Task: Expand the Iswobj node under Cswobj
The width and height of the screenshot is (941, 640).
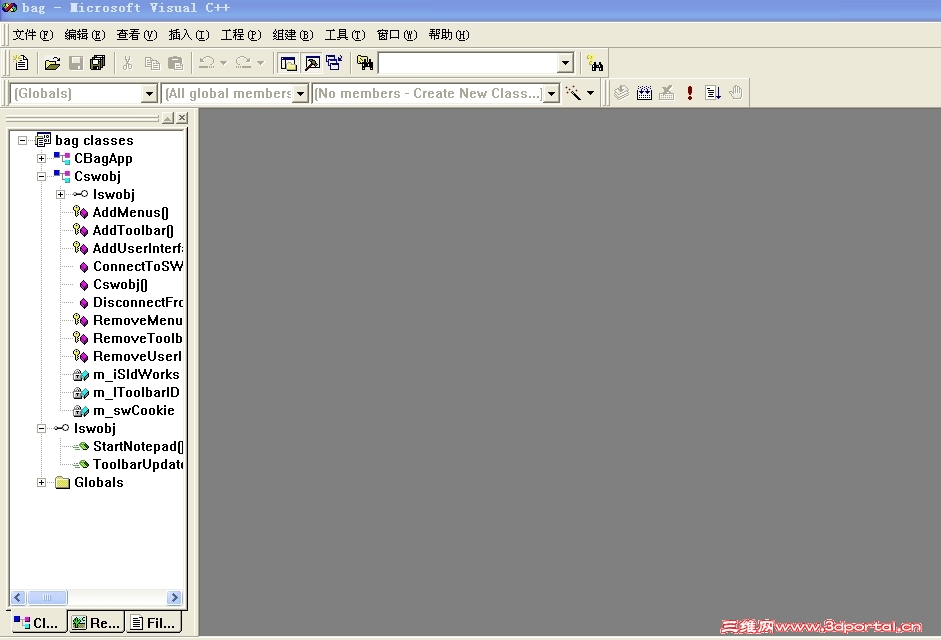Action: pyautogui.click(x=60, y=195)
